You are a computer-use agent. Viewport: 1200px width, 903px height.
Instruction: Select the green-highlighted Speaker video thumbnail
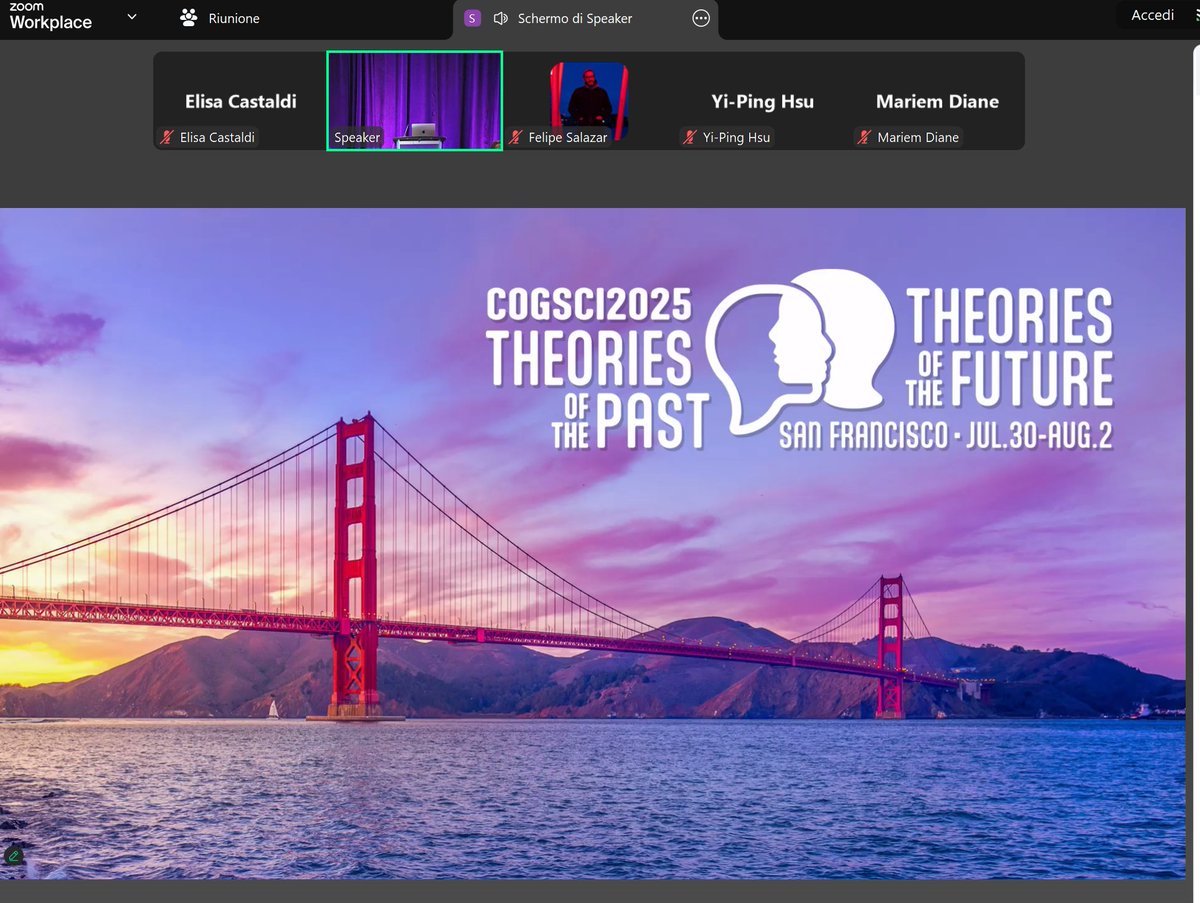[x=414, y=100]
